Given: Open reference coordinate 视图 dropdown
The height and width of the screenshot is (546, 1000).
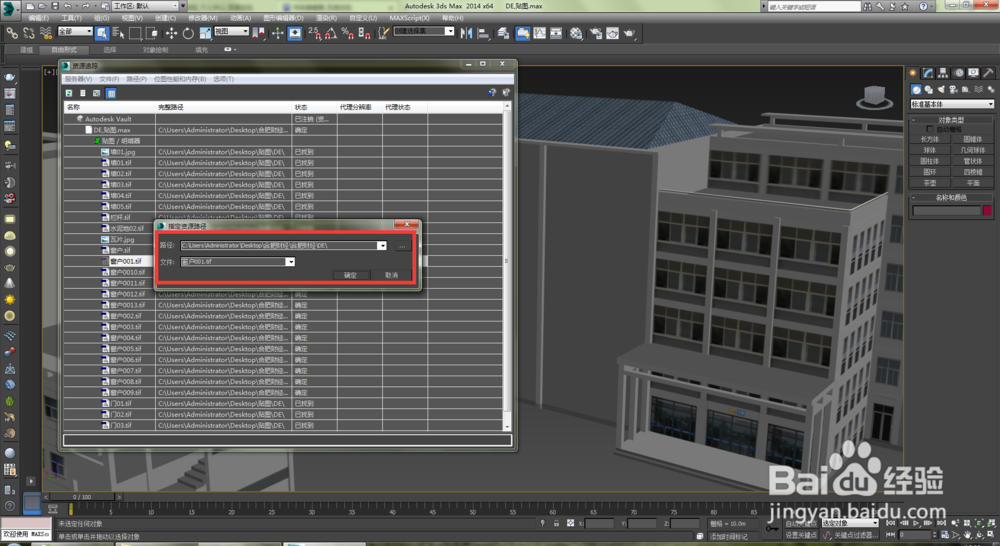Looking at the screenshot, I should tap(231, 31).
